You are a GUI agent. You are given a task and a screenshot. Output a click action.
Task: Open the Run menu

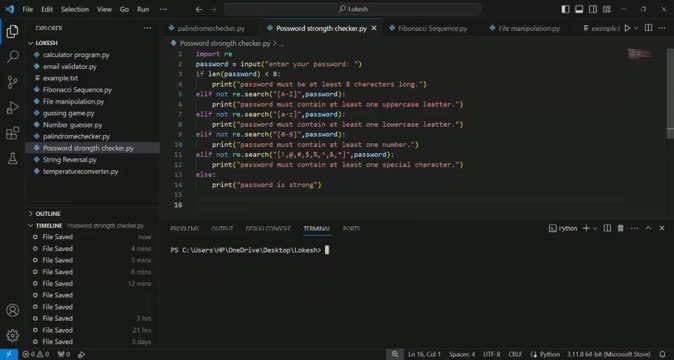pyautogui.click(x=143, y=9)
